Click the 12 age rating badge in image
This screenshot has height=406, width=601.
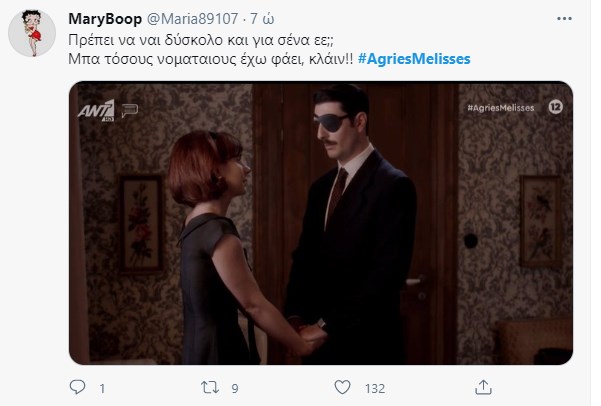tap(555, 107)
